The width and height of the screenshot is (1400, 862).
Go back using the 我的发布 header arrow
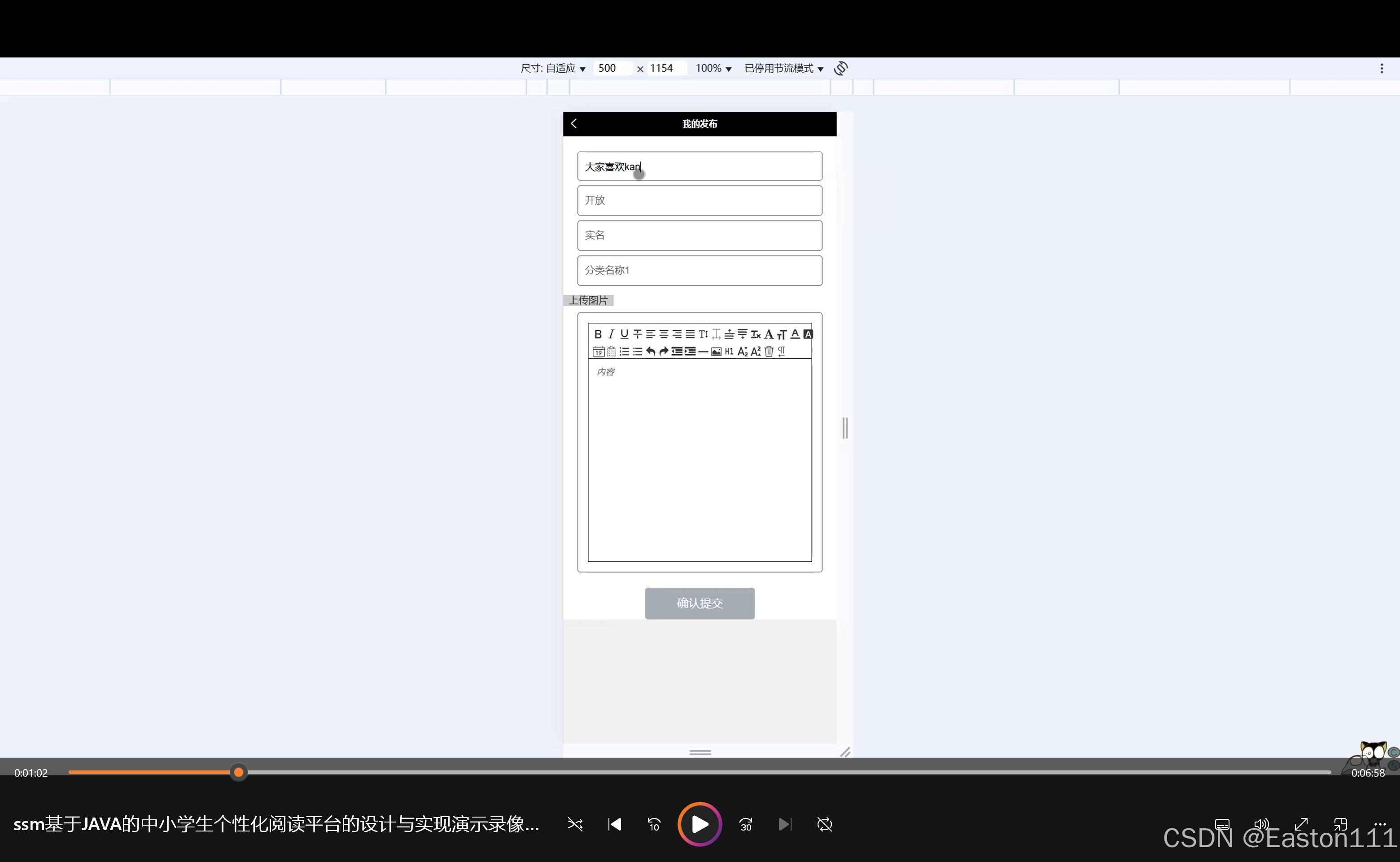click(574, 124)
